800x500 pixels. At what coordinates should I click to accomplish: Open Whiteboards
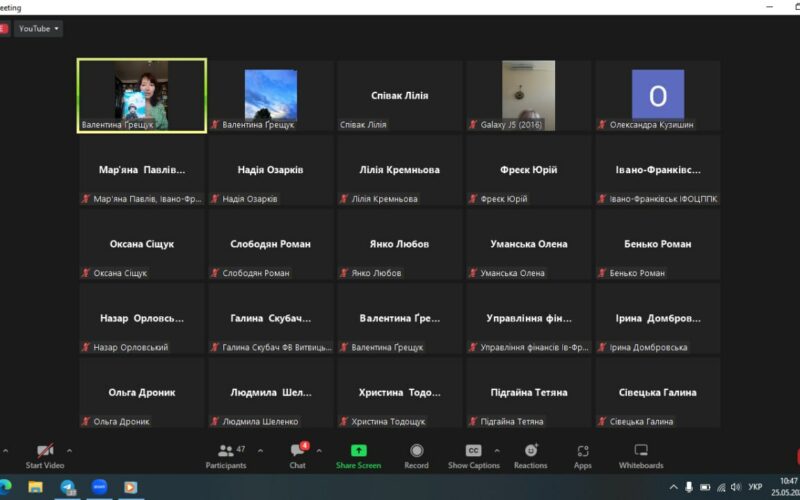(x=641, y=451)
